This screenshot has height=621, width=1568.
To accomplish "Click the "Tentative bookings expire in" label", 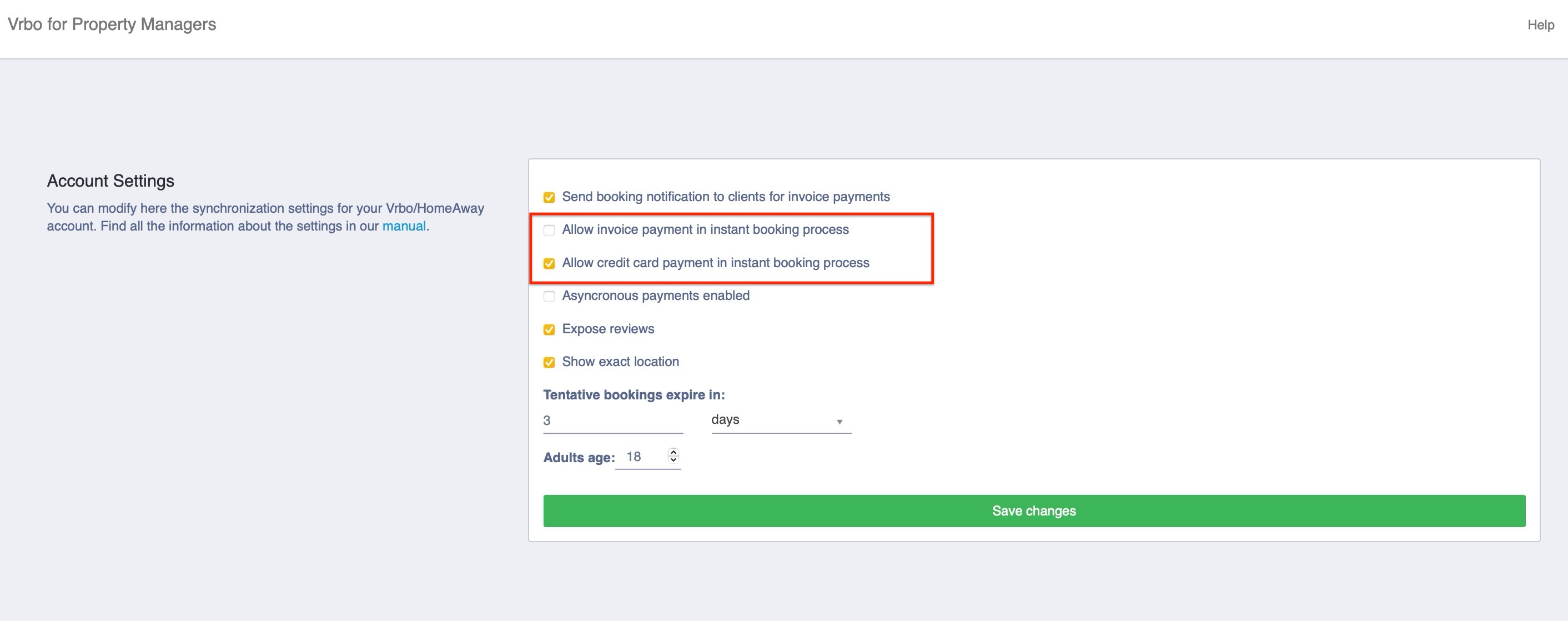I will pos(635,394).
